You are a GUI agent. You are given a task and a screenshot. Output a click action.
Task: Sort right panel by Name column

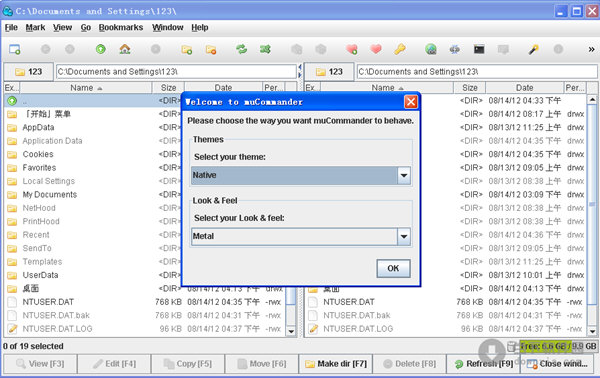pyautogui.click(x=387, y=88)
